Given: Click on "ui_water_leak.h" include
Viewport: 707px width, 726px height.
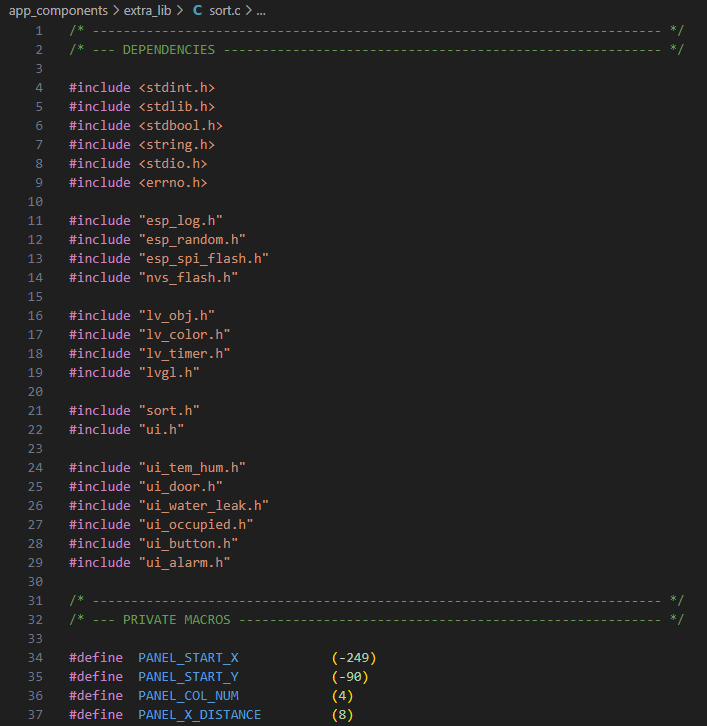Looking at the screenshot, I should pos(204,506).
